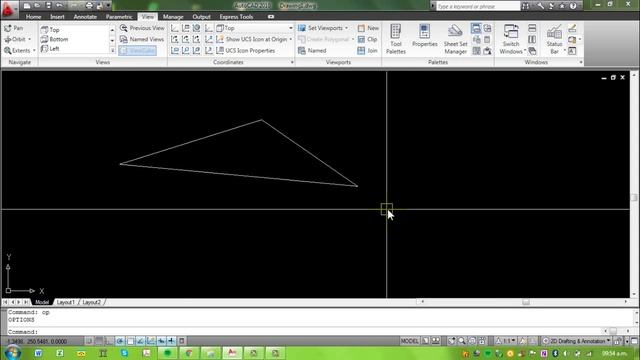
Task: Click the Tile Vertically windows icon
Action: point(532,40)
